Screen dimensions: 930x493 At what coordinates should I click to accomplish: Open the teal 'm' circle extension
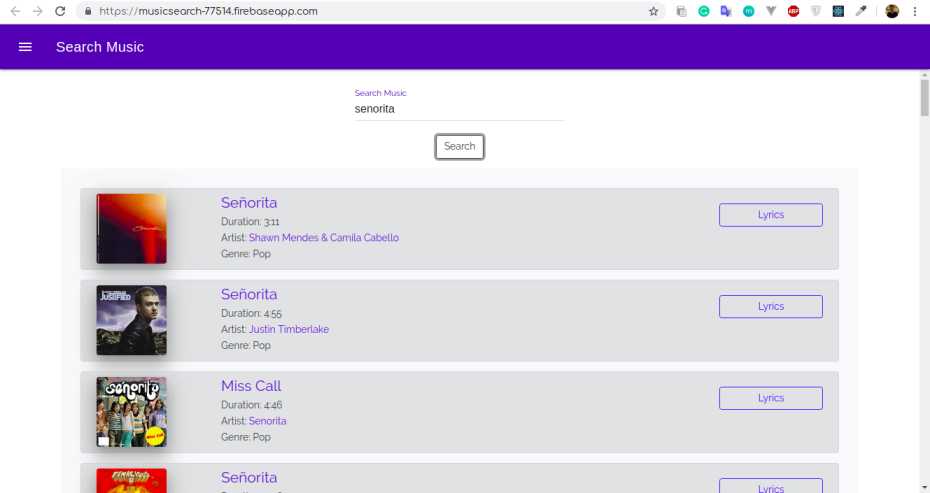pyautogui.click(x=749, y=11)
